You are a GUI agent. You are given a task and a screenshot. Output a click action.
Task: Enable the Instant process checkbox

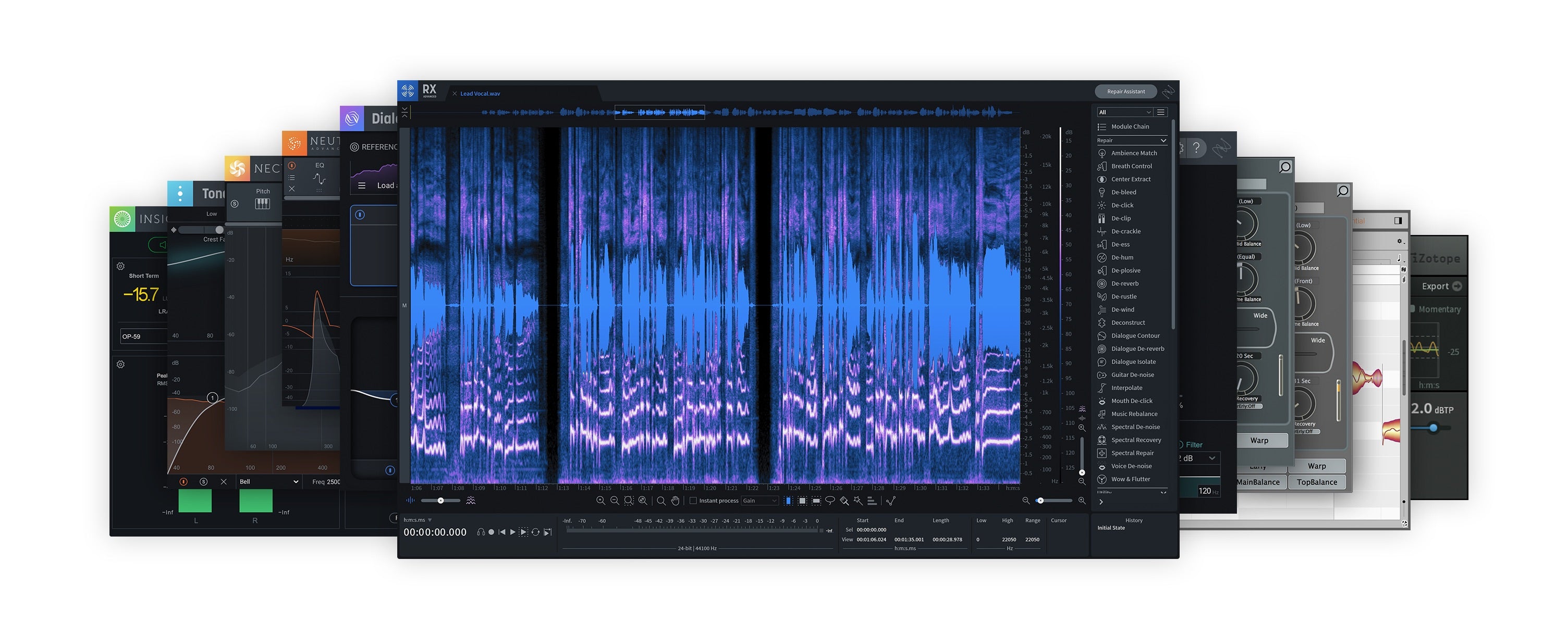pos(693,501)
